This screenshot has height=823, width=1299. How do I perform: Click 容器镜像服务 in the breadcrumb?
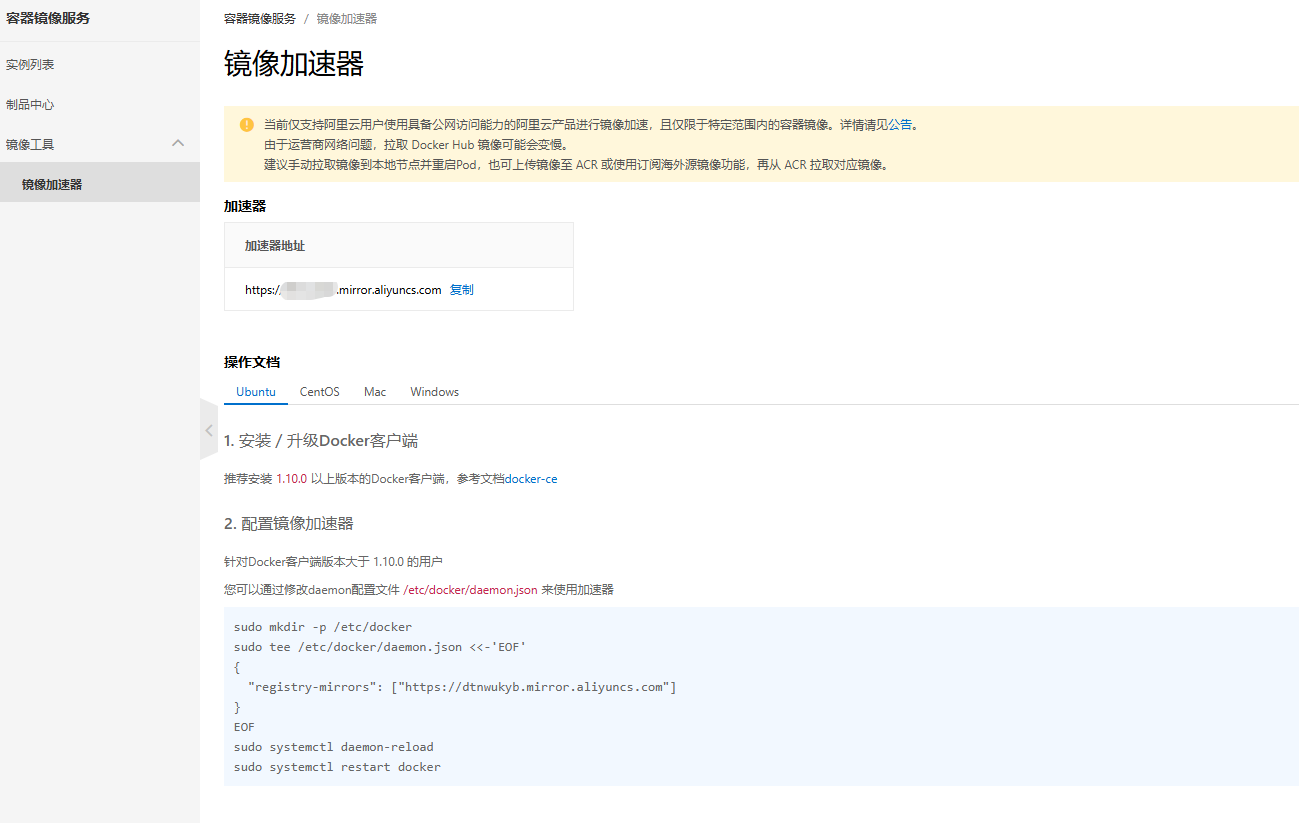(x=260, y=19)
